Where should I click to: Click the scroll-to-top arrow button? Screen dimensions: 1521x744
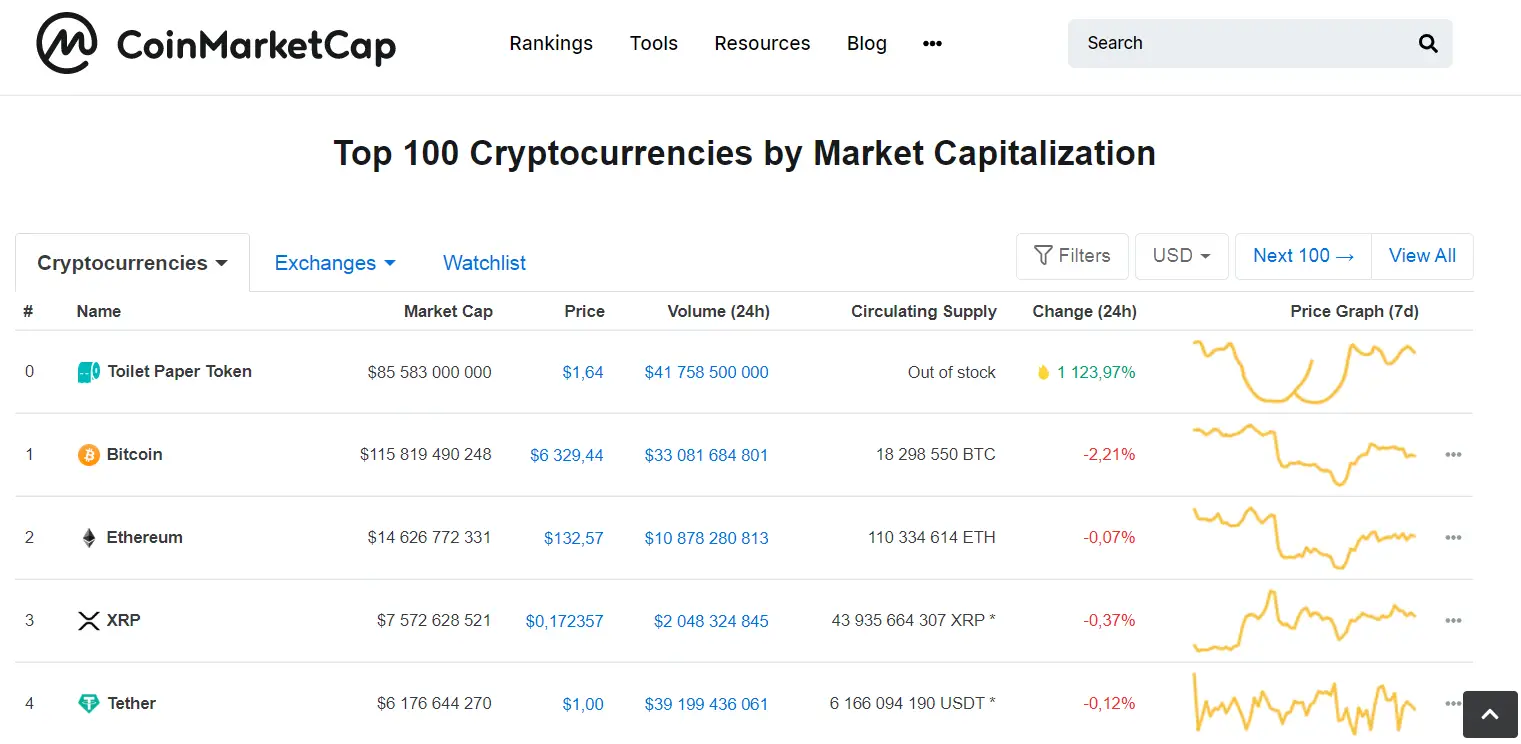coord(1490,714)
